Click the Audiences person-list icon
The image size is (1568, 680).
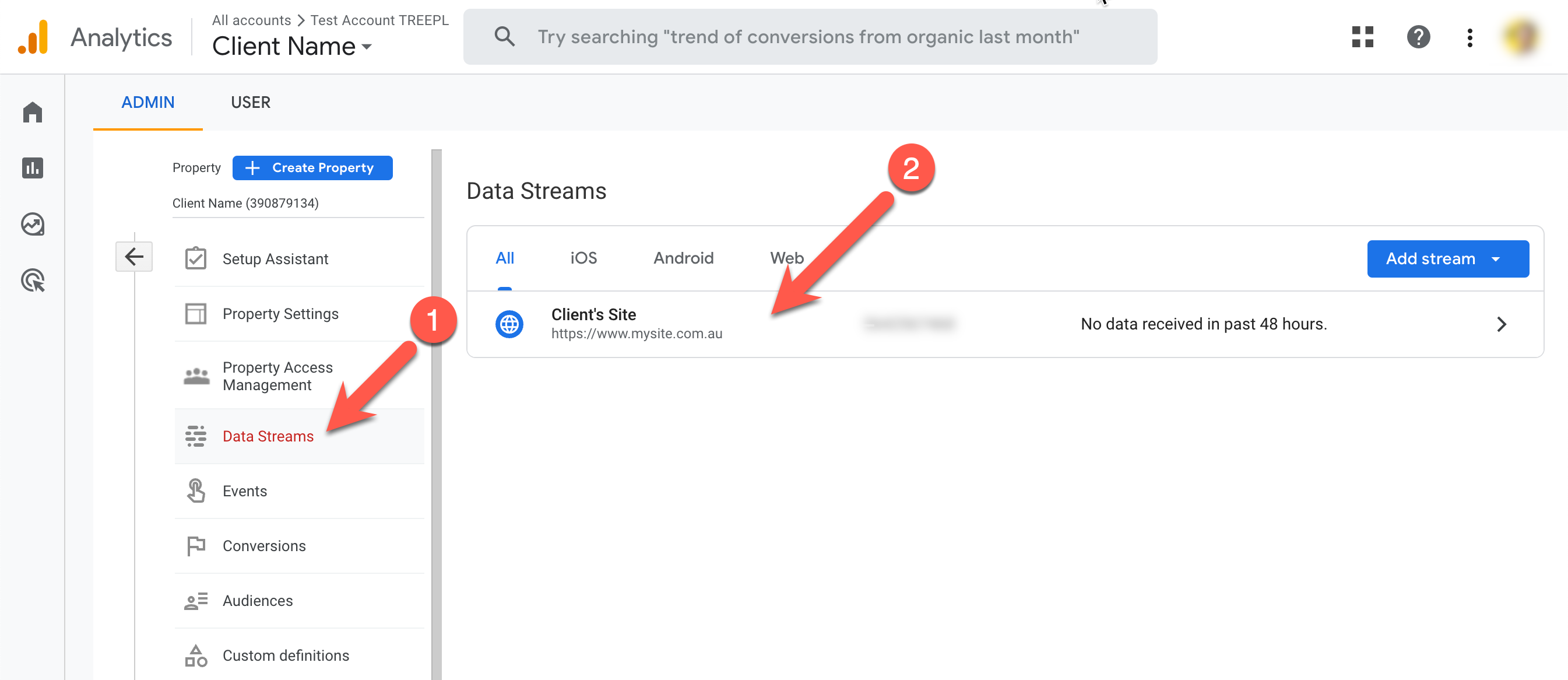(x=195, y=601)
